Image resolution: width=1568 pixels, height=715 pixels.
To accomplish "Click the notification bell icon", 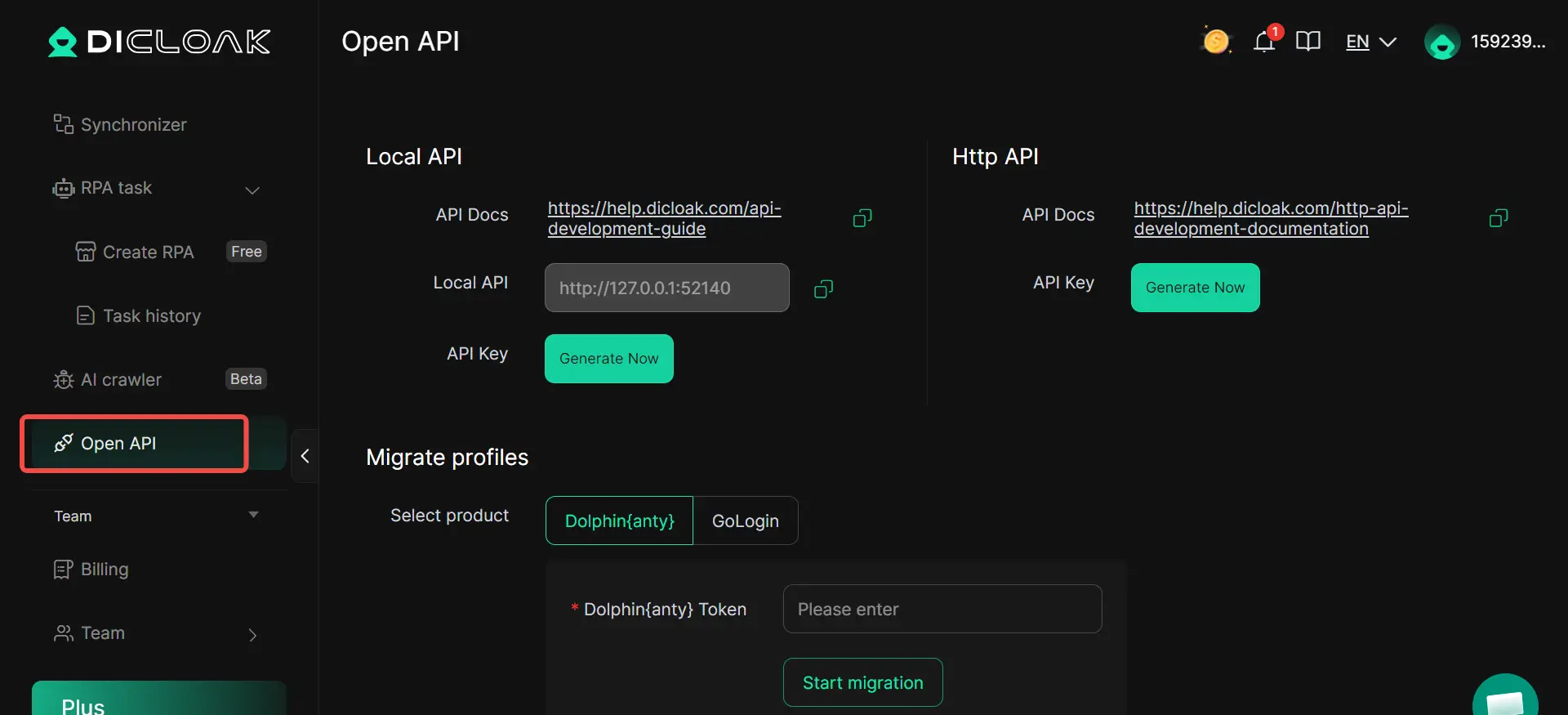I will [1264, 42].
